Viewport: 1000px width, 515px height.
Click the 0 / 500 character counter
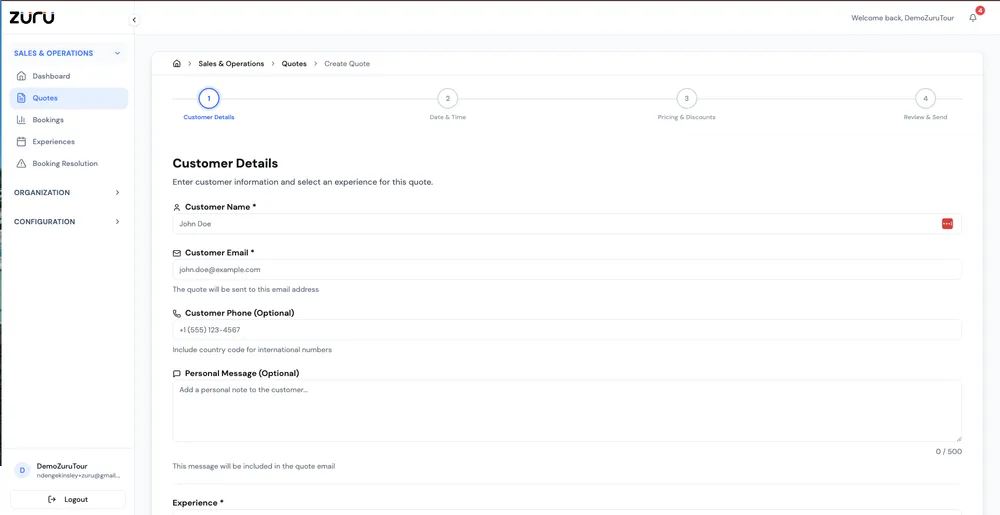tap(949, 452)
